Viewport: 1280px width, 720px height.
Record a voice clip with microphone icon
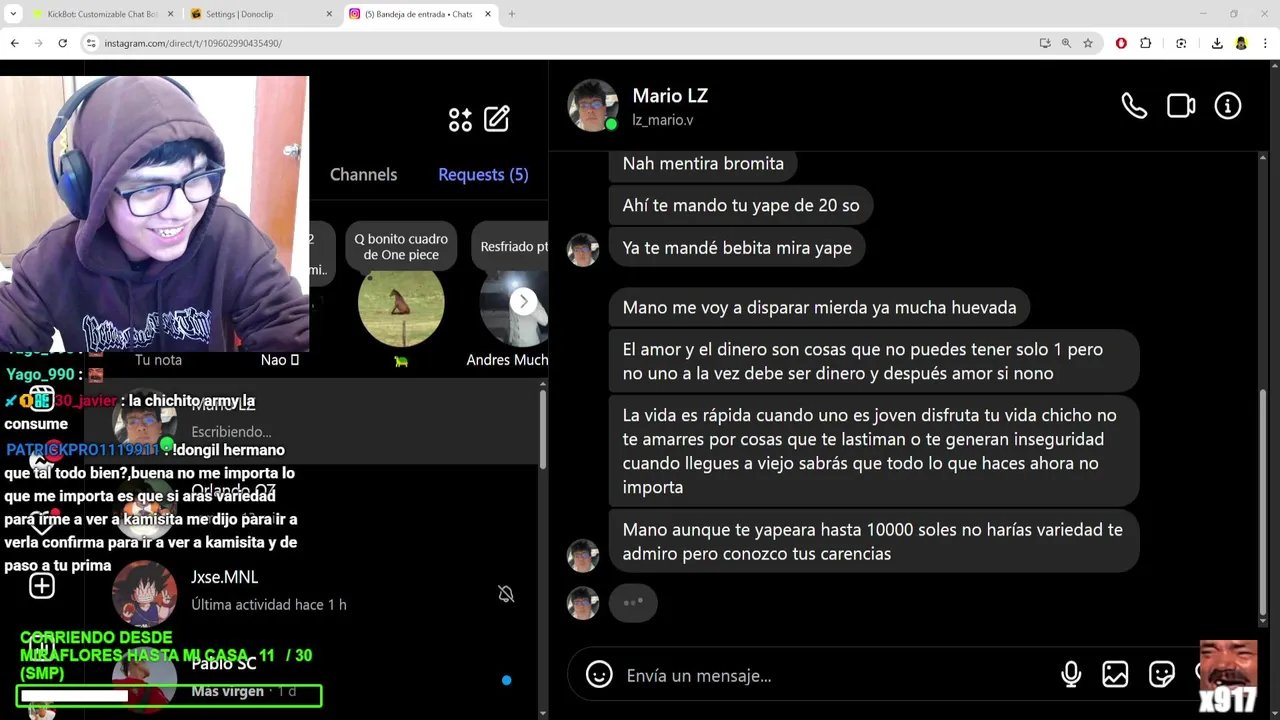click(1071, 675)
